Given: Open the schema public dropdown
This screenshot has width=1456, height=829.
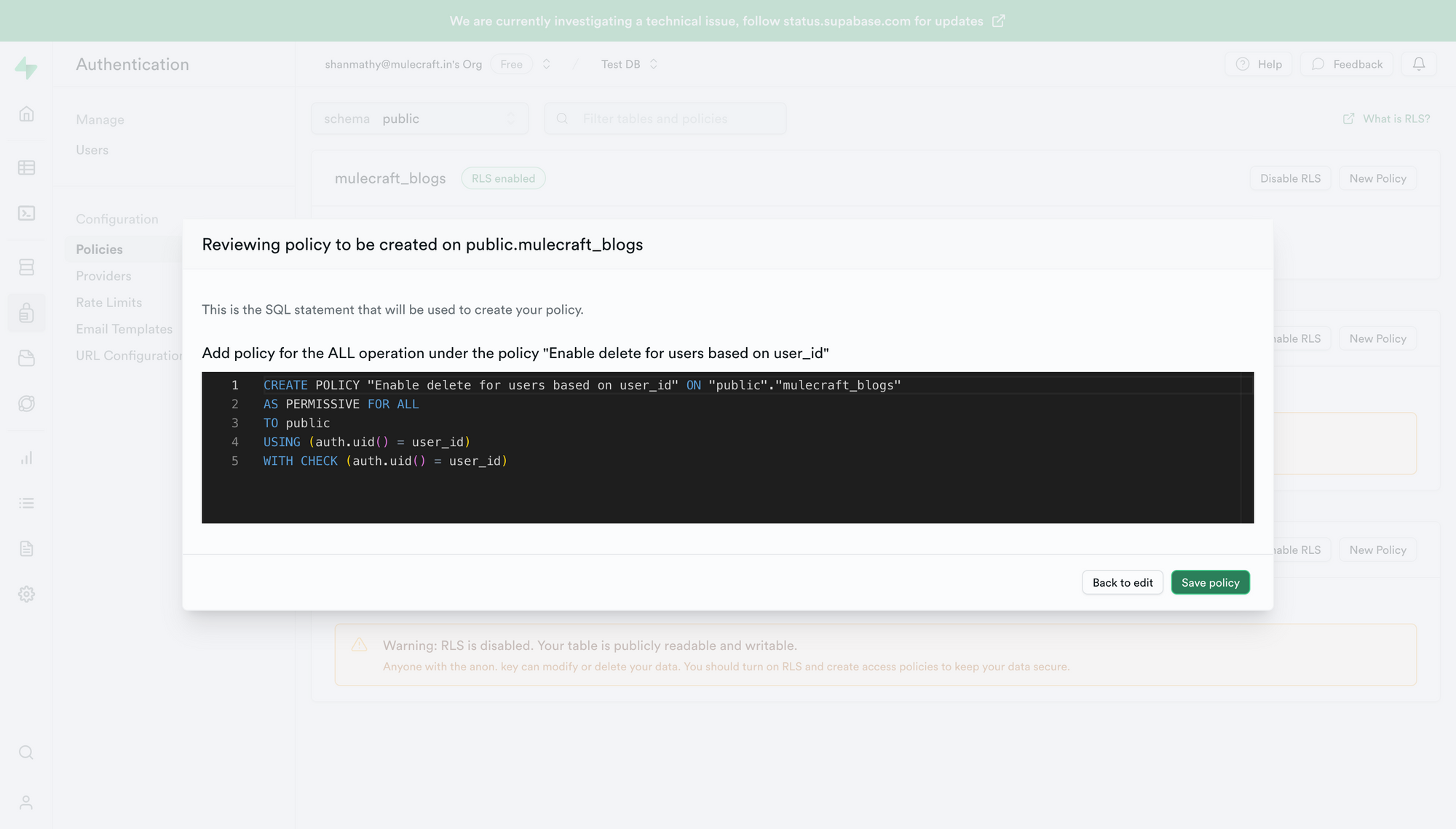Looking at the screenshot, I should tap(419, 119).
